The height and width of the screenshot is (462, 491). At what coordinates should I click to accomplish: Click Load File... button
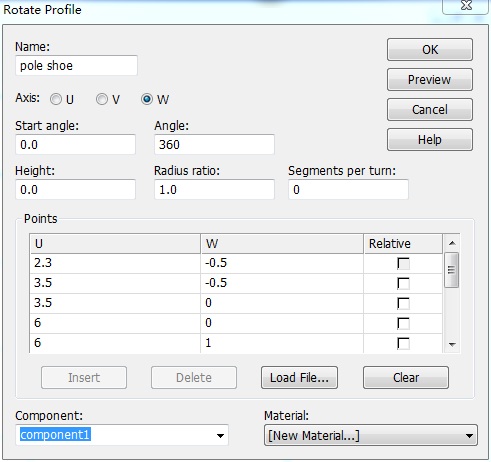(299, 378)
